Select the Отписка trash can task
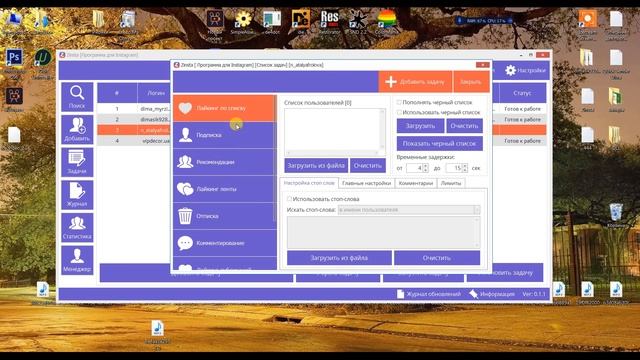This screenshot has width=640, height=360. [224, 216]
